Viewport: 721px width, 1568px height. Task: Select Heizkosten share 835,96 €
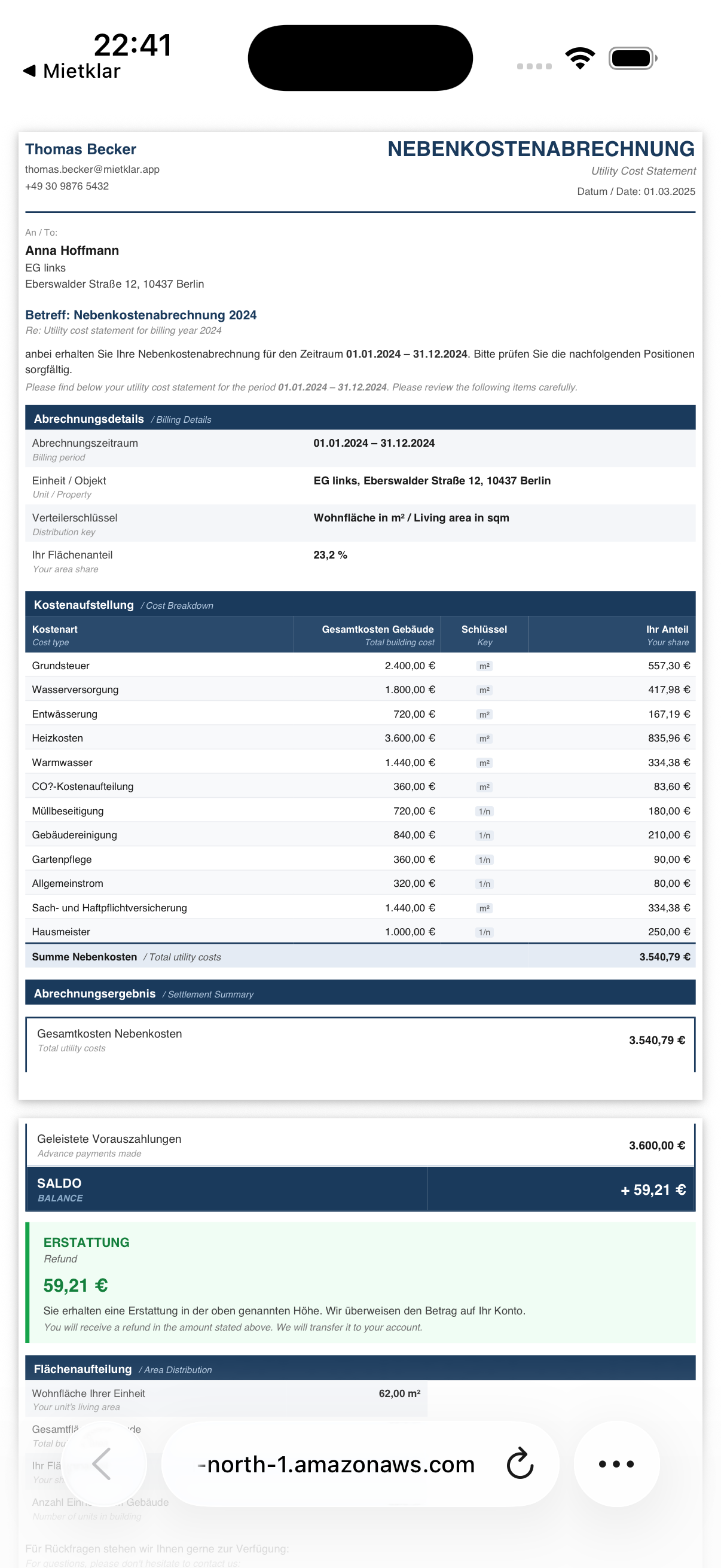(668, 738)
